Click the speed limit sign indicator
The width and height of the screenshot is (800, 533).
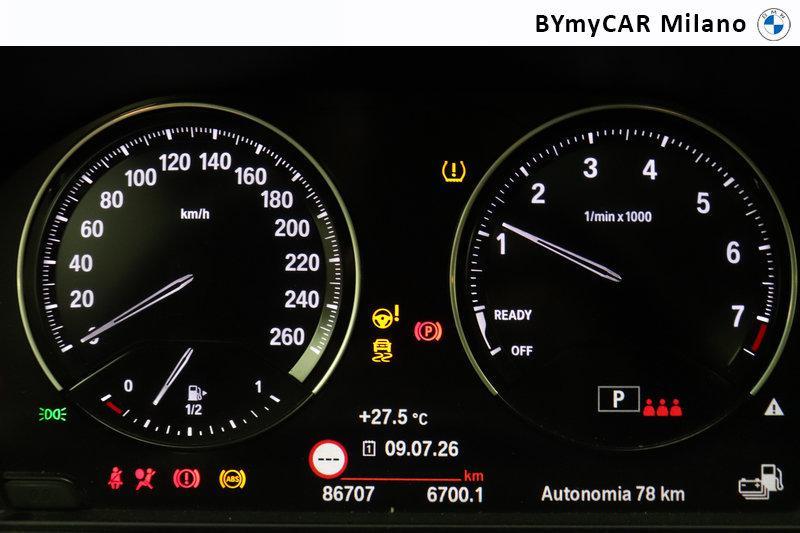point(328,459)
